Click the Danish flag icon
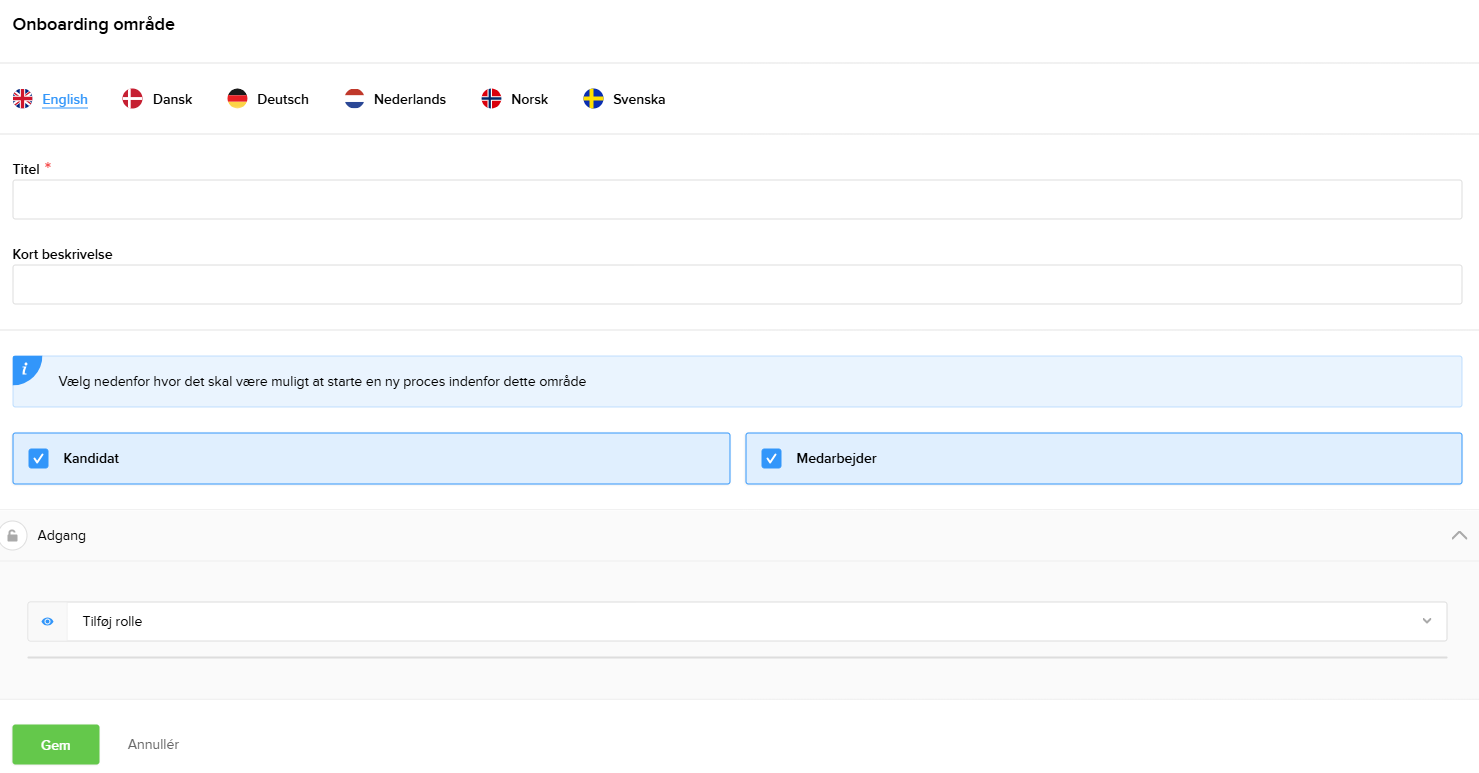This screenshot has height=773, width=1479. 131,98
